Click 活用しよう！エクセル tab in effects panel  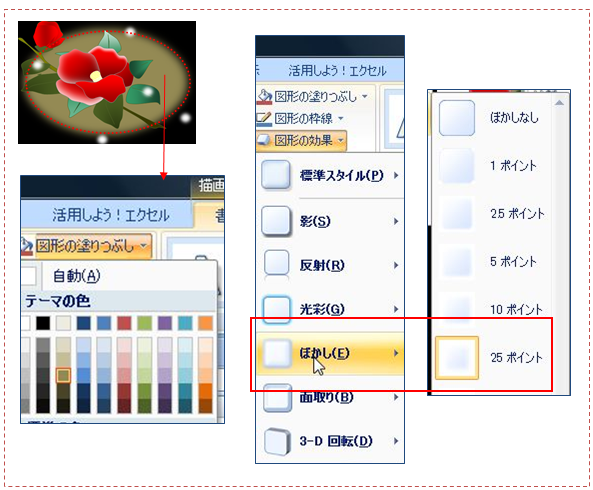337,70
